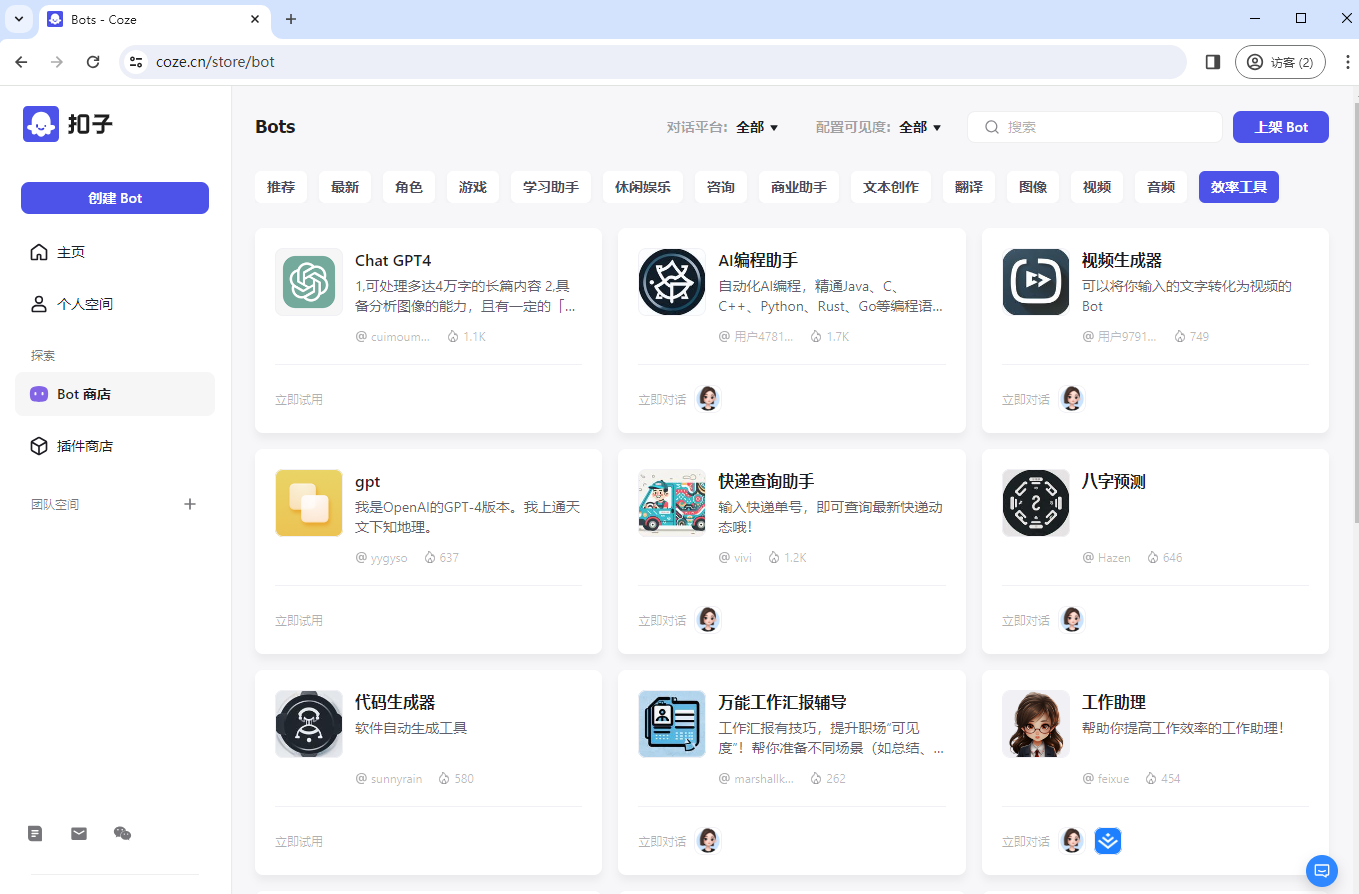Select the 音频 category tab
Viewport: 1359px width, 894px height.
[1161, 187]
